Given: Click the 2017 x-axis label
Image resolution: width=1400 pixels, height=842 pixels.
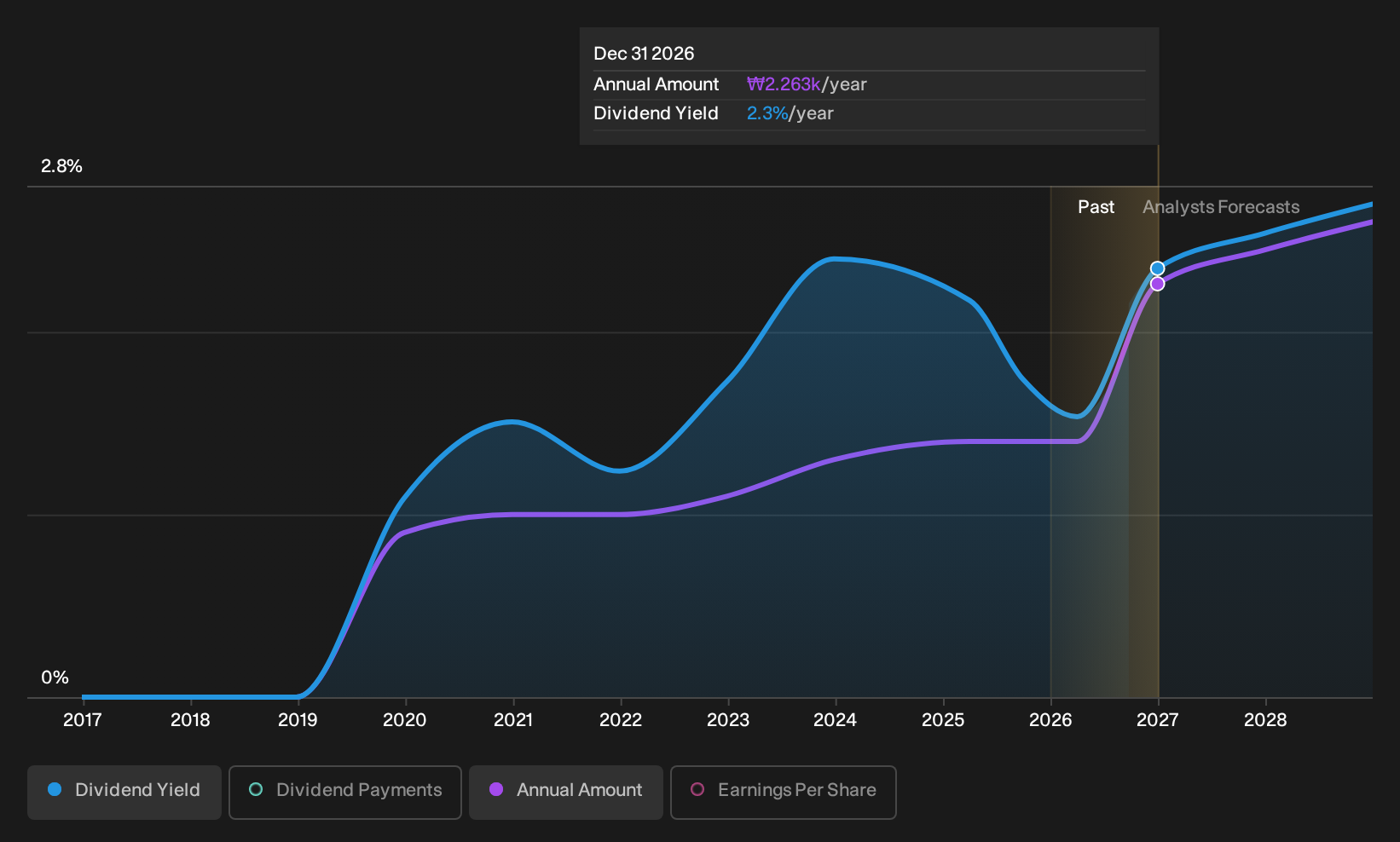Looking at the screenshot, I should (83, 720).
